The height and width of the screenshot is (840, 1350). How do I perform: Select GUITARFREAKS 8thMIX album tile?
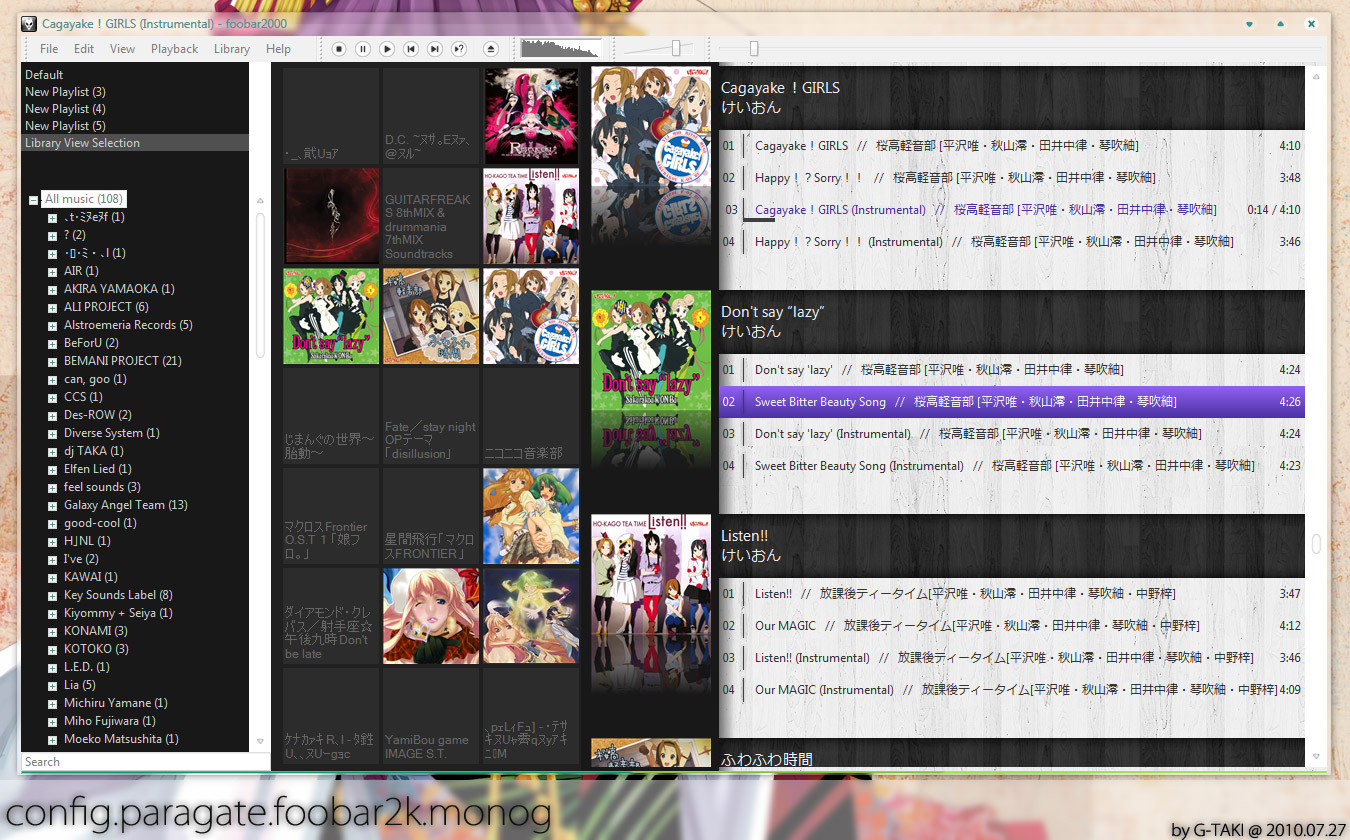click(431, 216)
